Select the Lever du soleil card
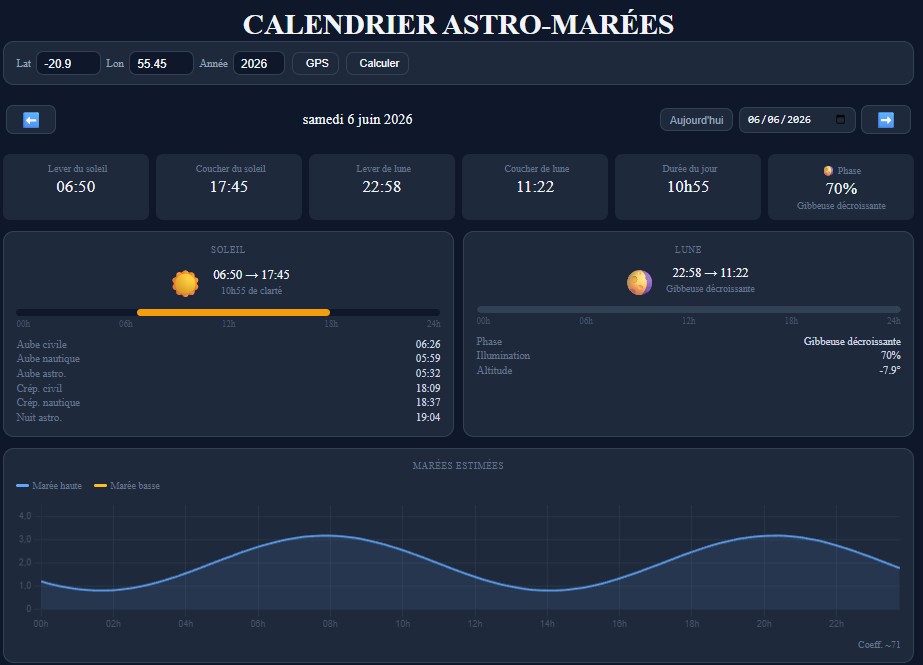923x665 pixels. click(76, 187)
